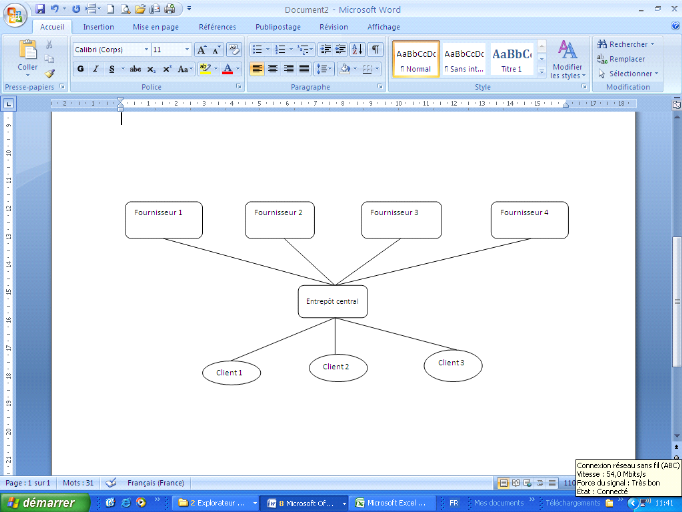Open the round Office button menu

click(x=15, y=16)
